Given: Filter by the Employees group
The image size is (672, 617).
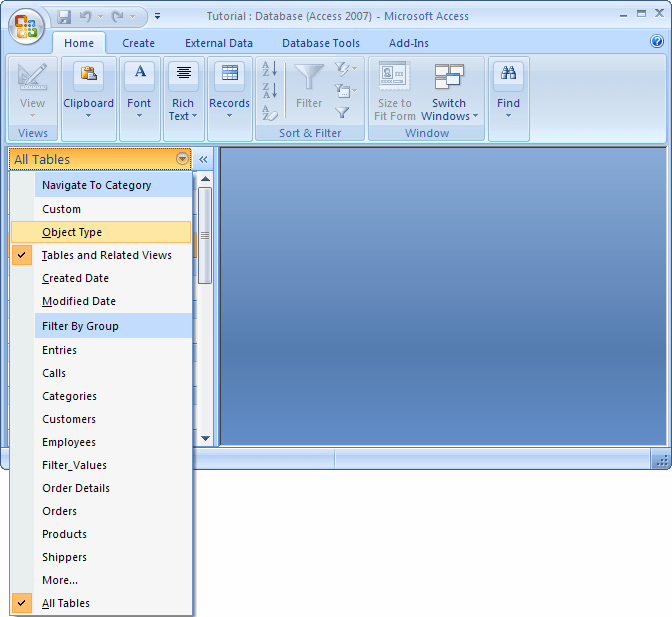Looking at the screenshot, I should pos(101,443).
